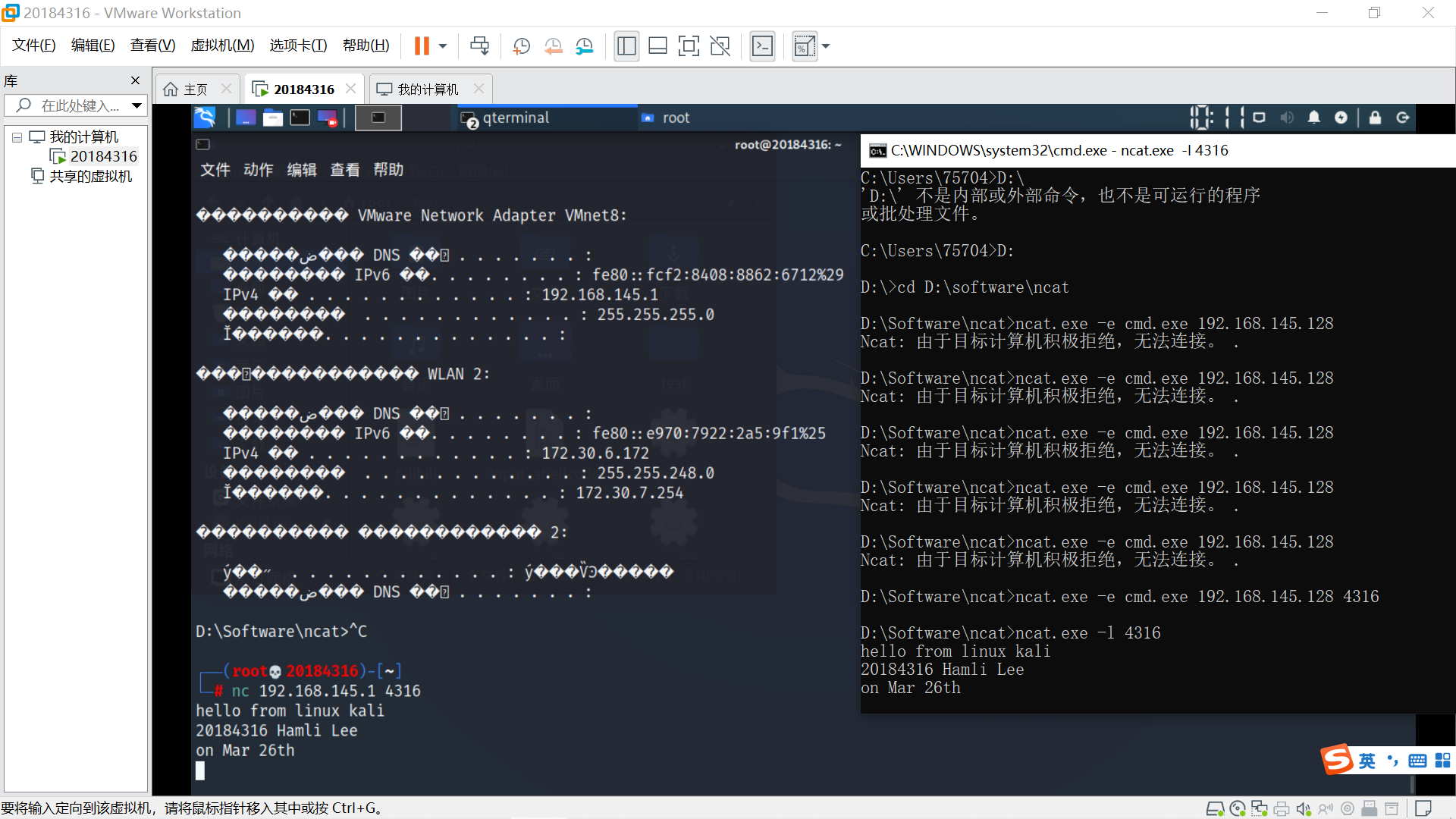Switch to the 我的计算机 tab
The width and height of the screenshot is (1456, 819).
point(428,89)
